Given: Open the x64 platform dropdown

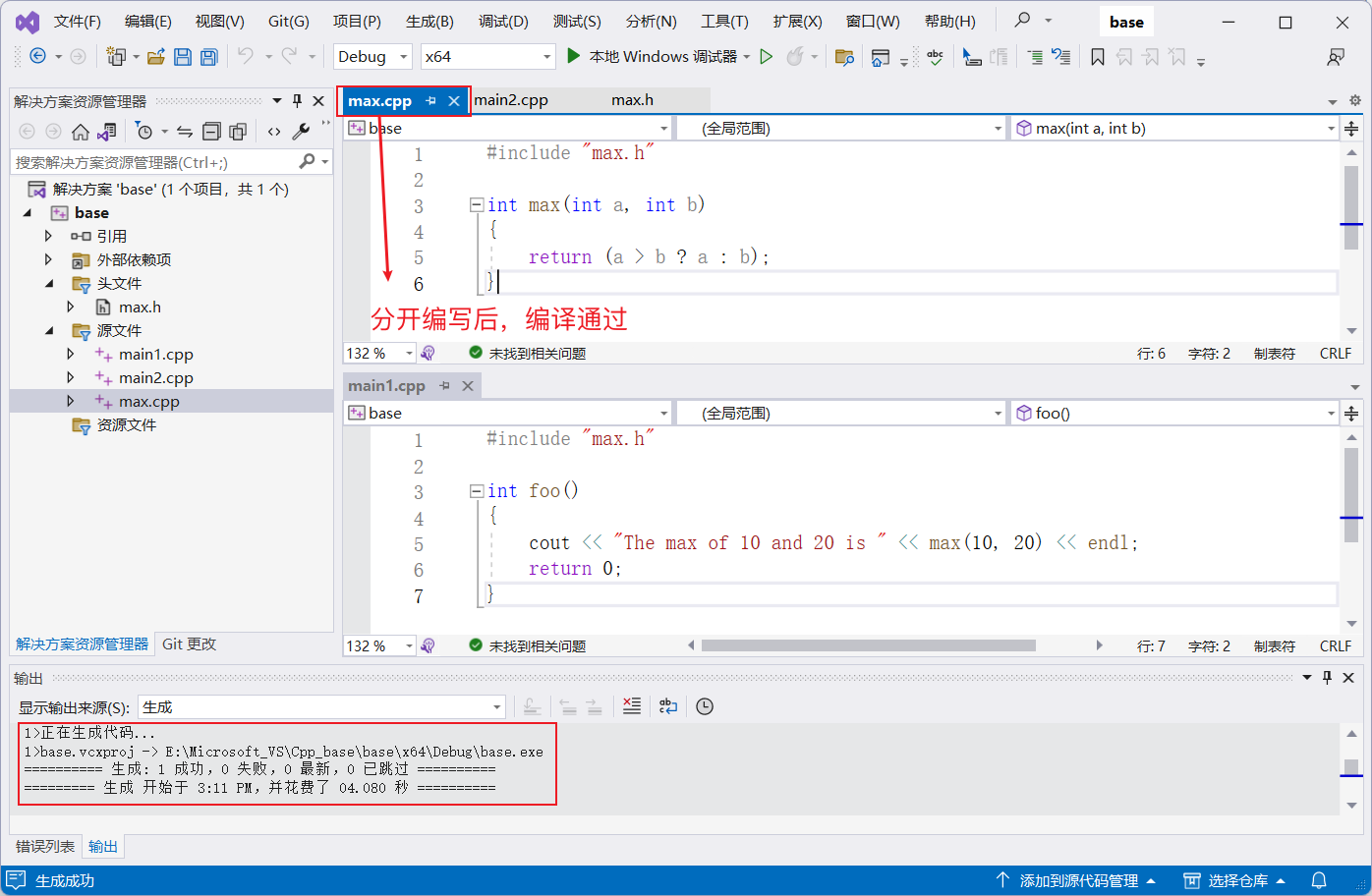Looking at the screenshot, I should (x=487, y=57).
